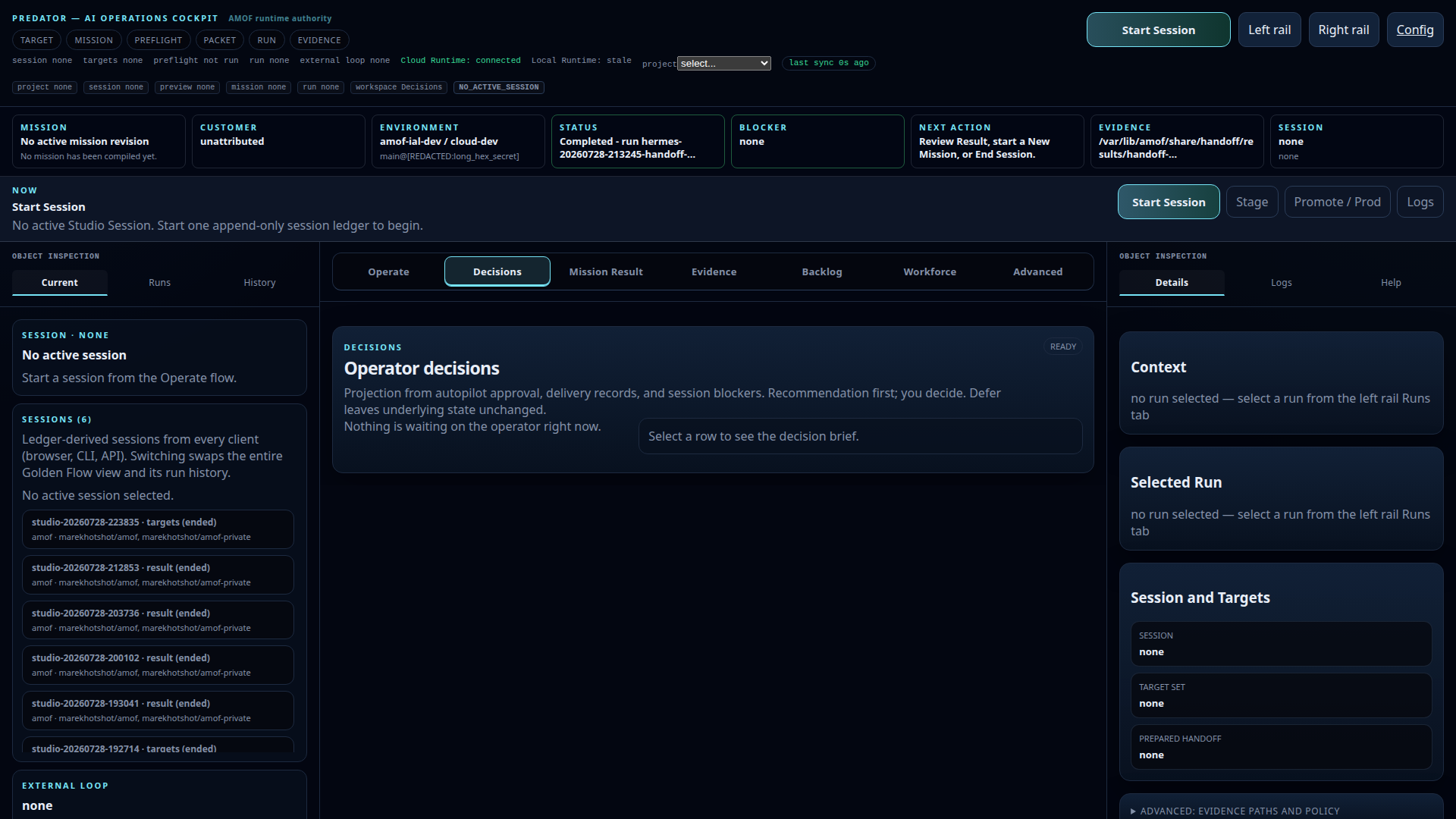Click the SESSION none summary card

(1357, 141)
